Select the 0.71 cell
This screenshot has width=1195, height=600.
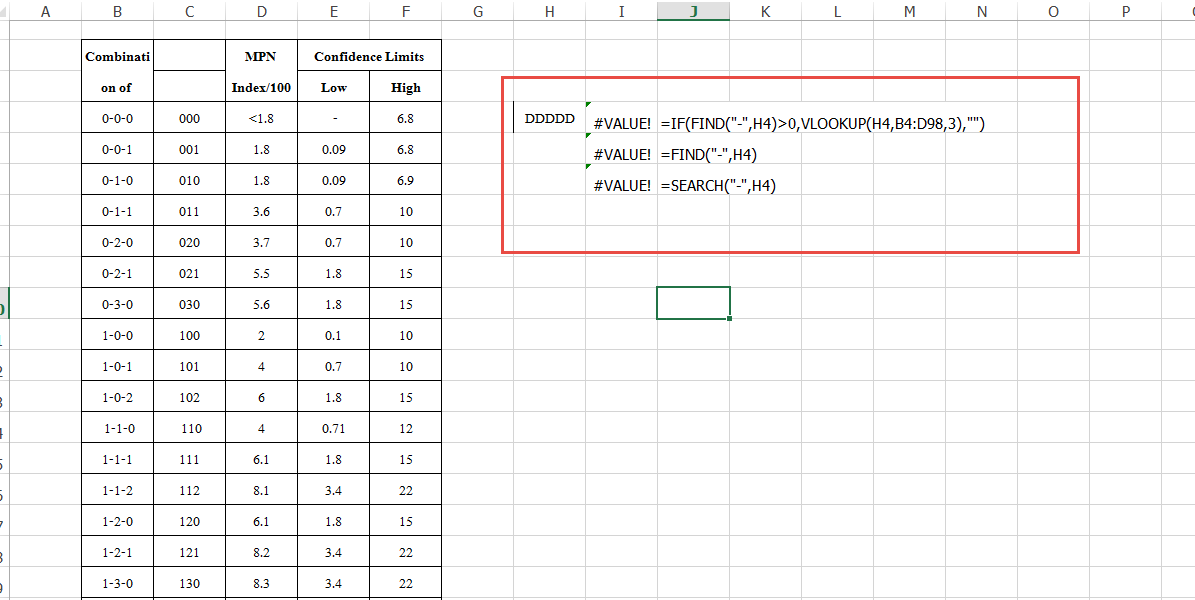pyautogui.click(x=334, y=428)
